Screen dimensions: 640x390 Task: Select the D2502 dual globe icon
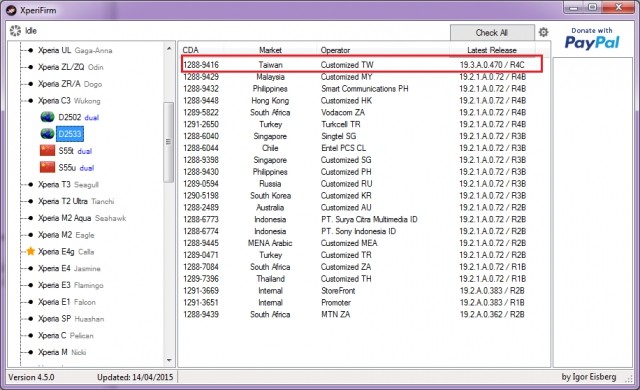coord(47,117)
